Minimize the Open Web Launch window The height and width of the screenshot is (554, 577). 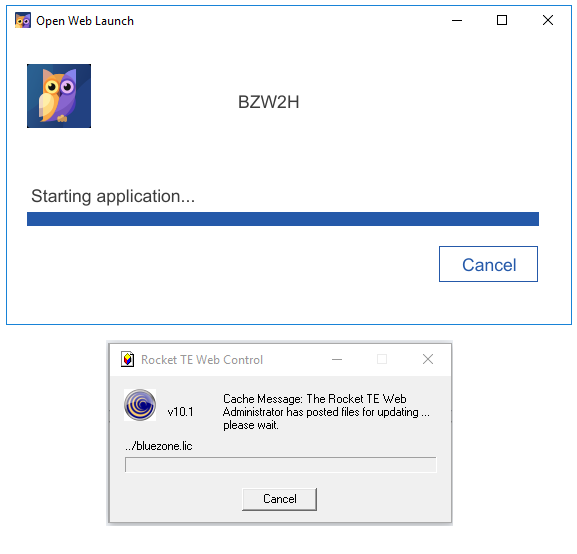click(x=457, y=20)
